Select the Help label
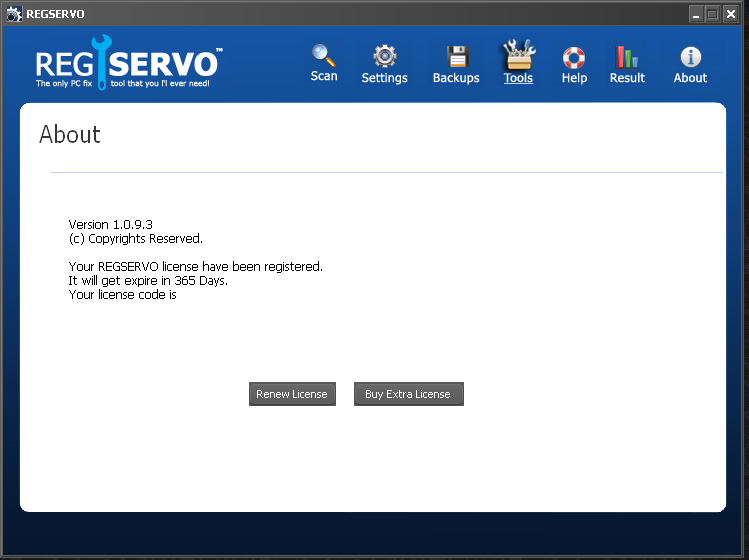Screen dimensions: 749x560 [x=574, y=78]
